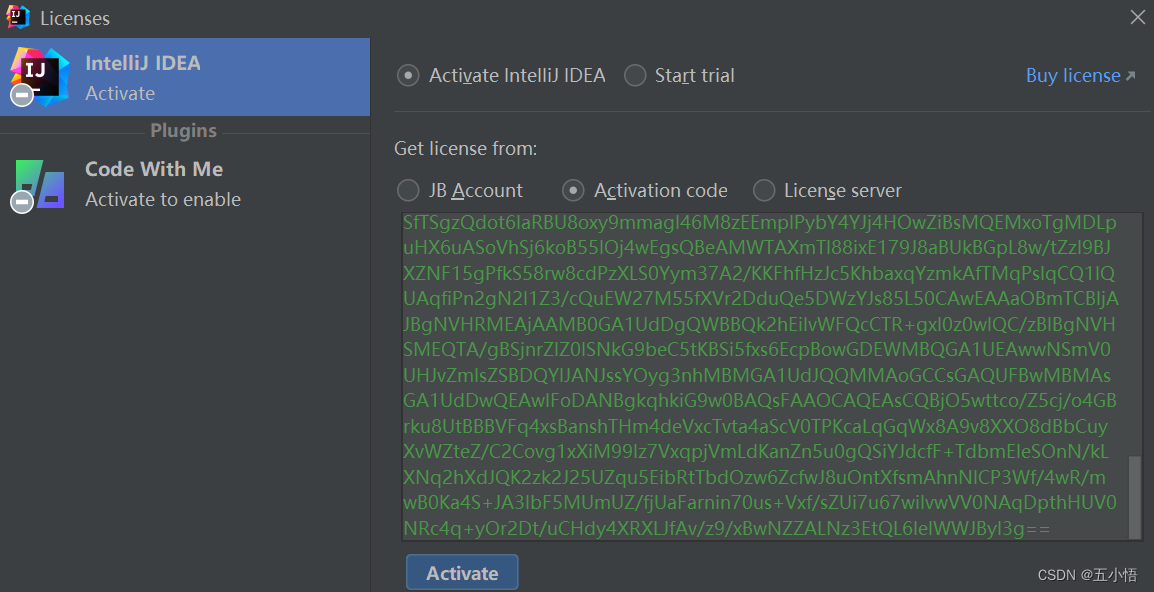The width and height of the screenshot is (1154, 592).
Task: Open the Buy license link
Action: [x=1080, y=75]
